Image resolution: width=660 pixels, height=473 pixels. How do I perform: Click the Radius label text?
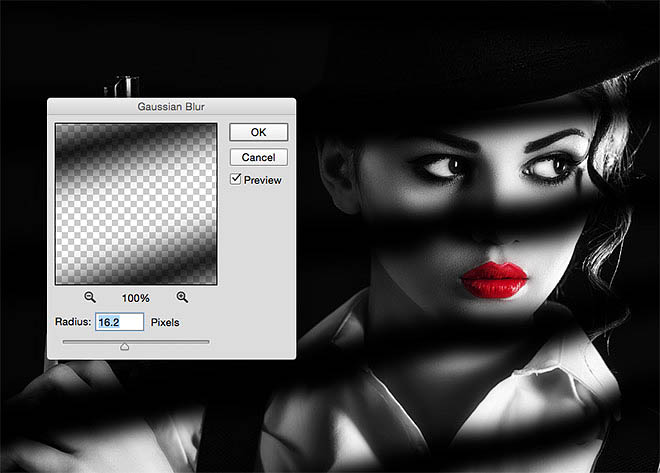pyautogui.click(x=73, y=322)
